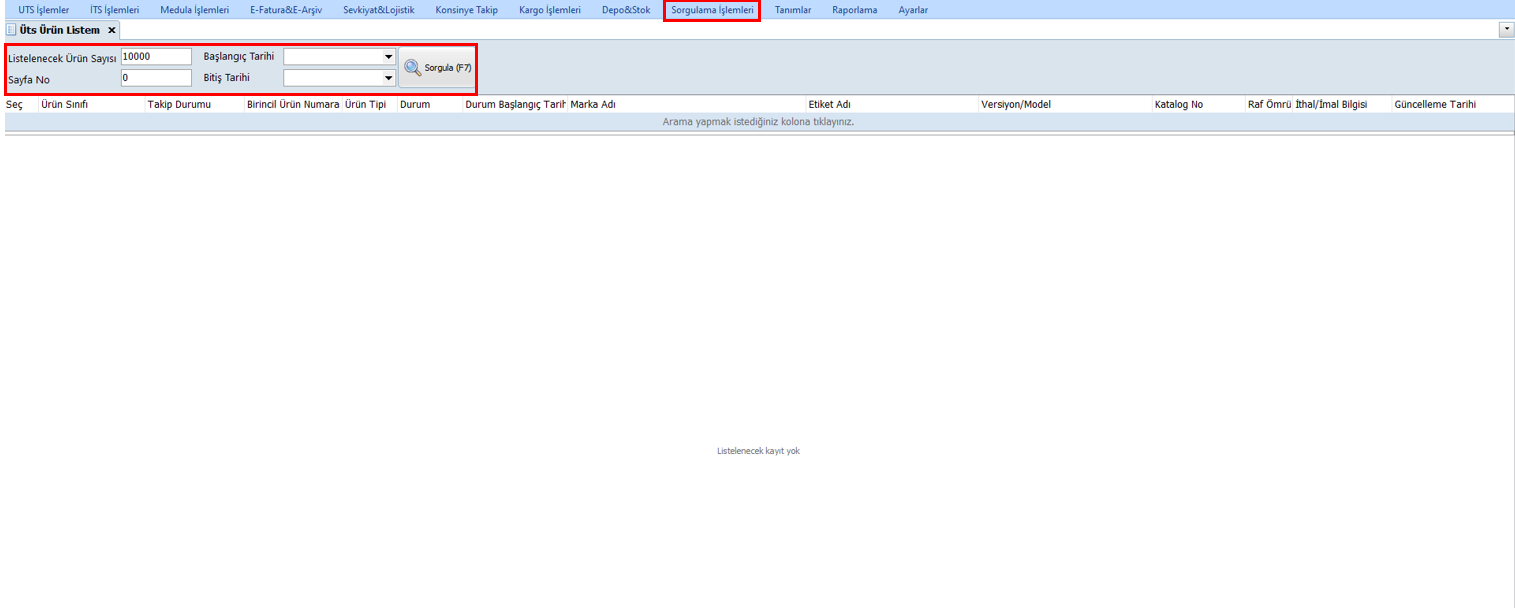Open the Raporlama menu

pyautogui.click(x=854, y=10)
